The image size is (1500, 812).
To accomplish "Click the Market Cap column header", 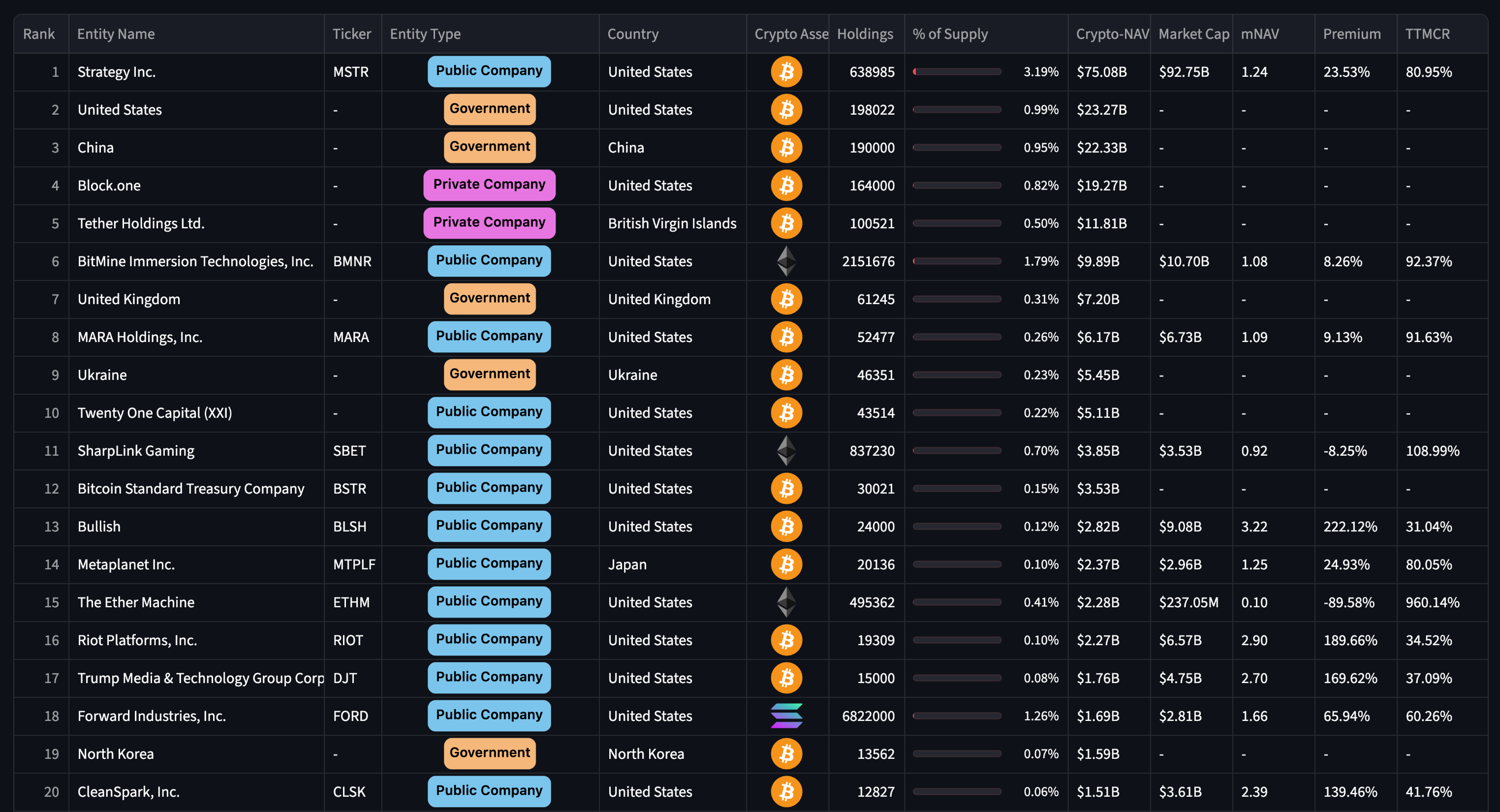I will [1193, 34].
